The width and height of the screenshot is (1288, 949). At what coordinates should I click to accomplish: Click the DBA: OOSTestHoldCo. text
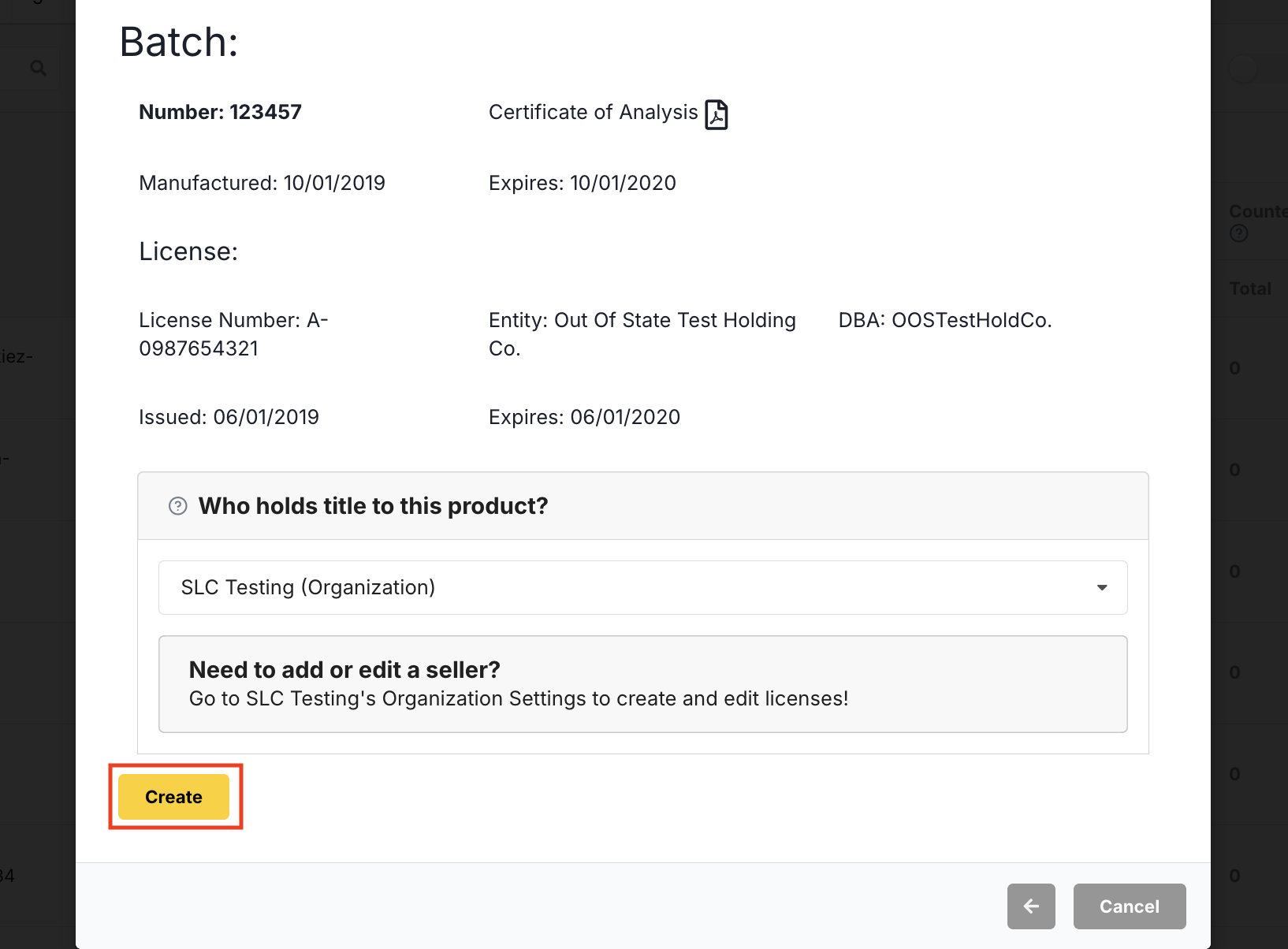[944, 321]
